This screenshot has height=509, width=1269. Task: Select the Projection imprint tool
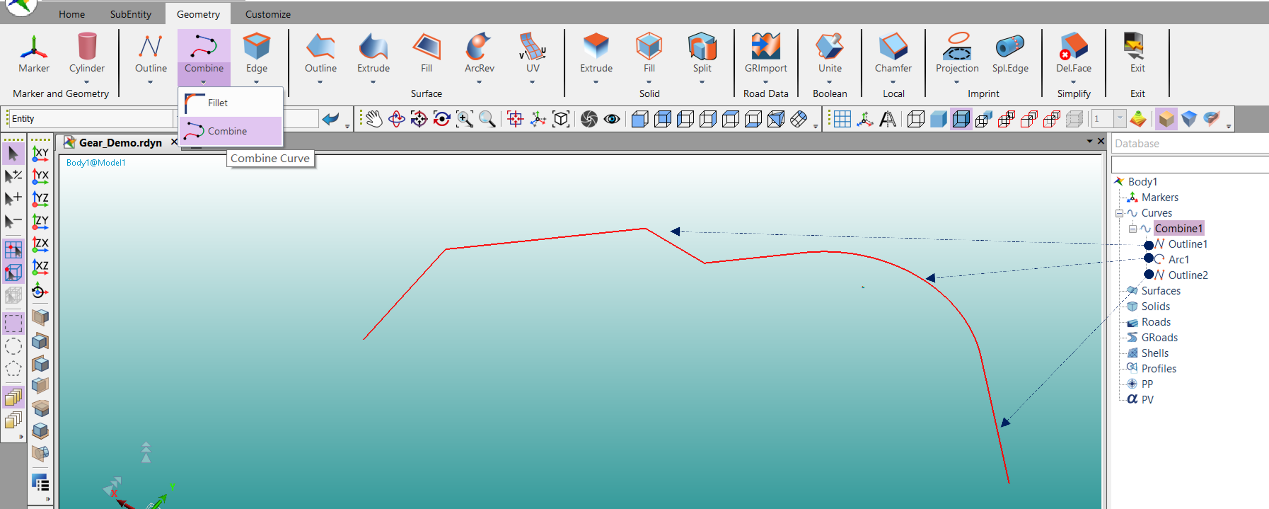[957, 53]
